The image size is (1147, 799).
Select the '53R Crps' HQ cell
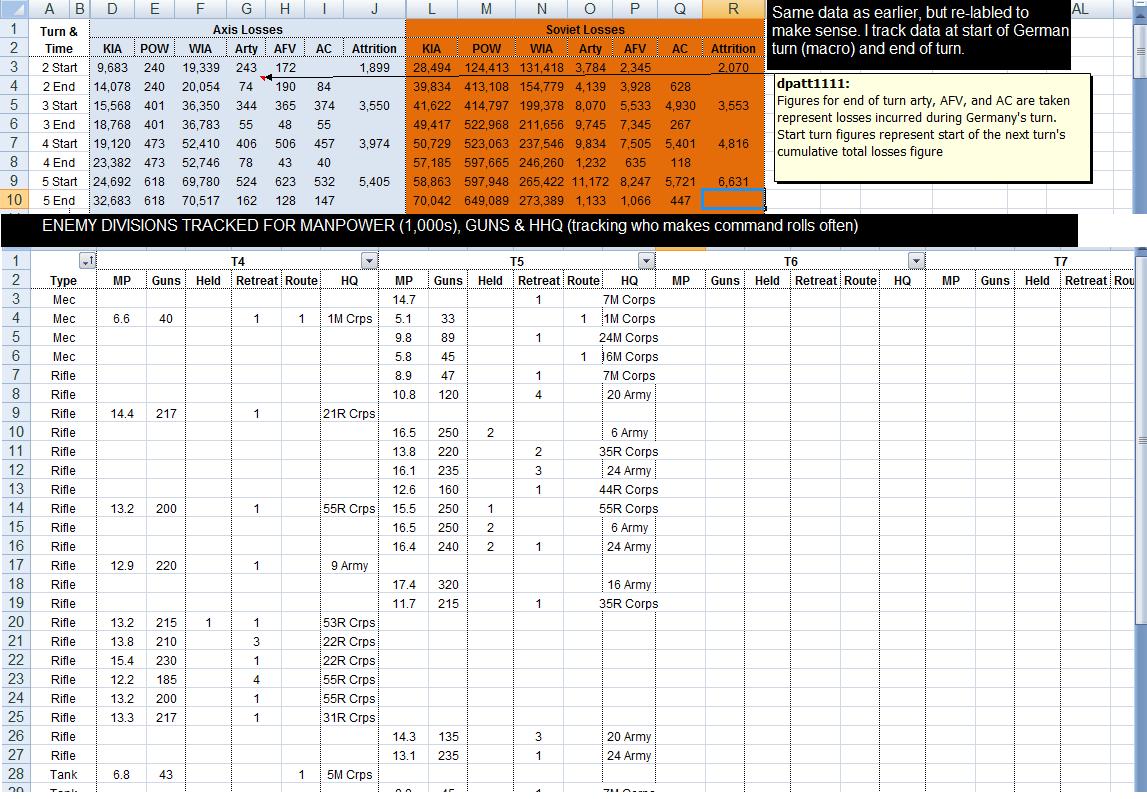[350, 623]
